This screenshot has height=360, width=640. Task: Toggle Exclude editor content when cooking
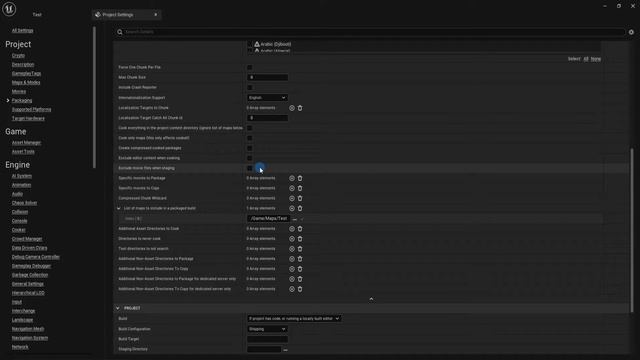[250, 158]
